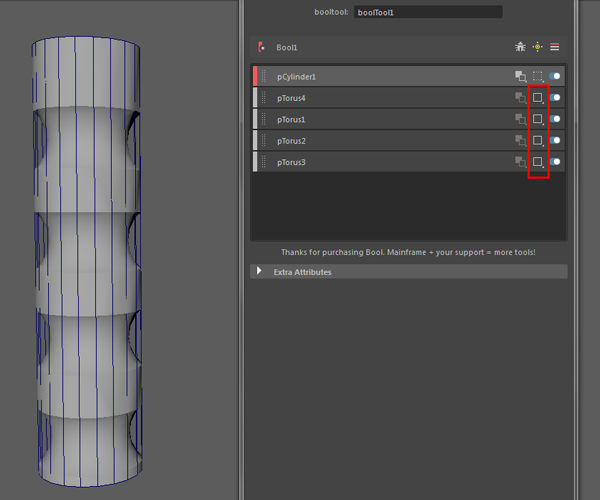Click pTorus4's square display mode icon

pyautogui.click(x=538, y=98)
